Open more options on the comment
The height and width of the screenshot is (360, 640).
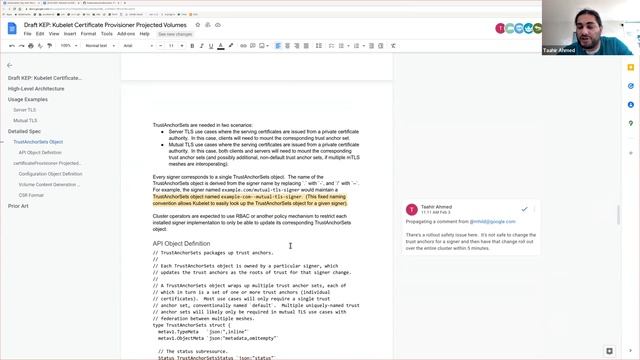(534, 209)
